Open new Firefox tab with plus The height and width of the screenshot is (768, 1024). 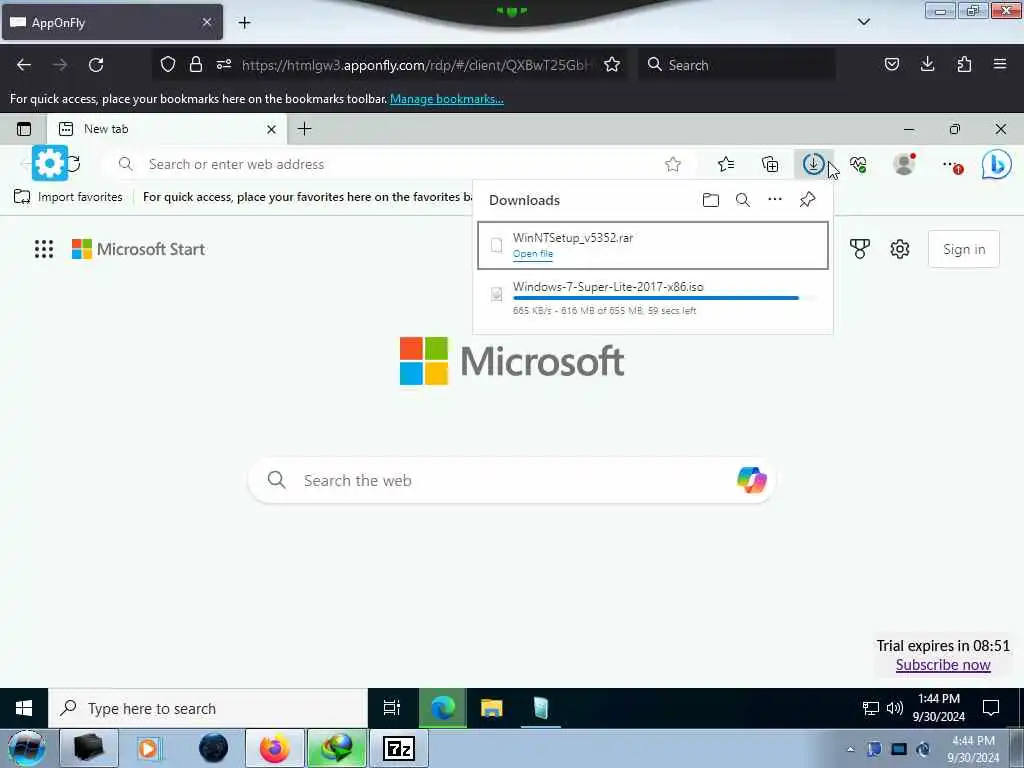[244, 23]
